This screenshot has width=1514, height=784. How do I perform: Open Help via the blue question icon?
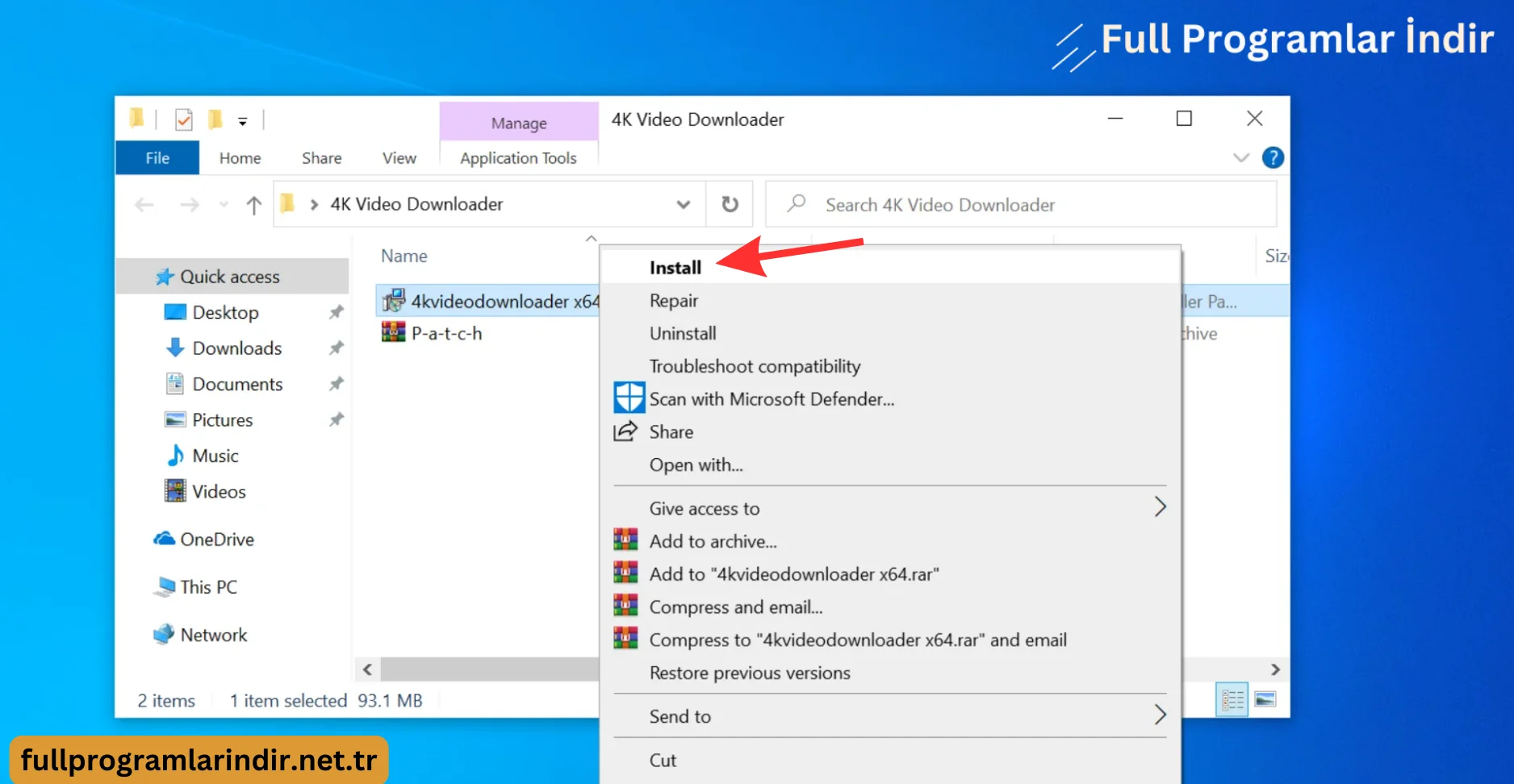click(x=1273, y=158)
